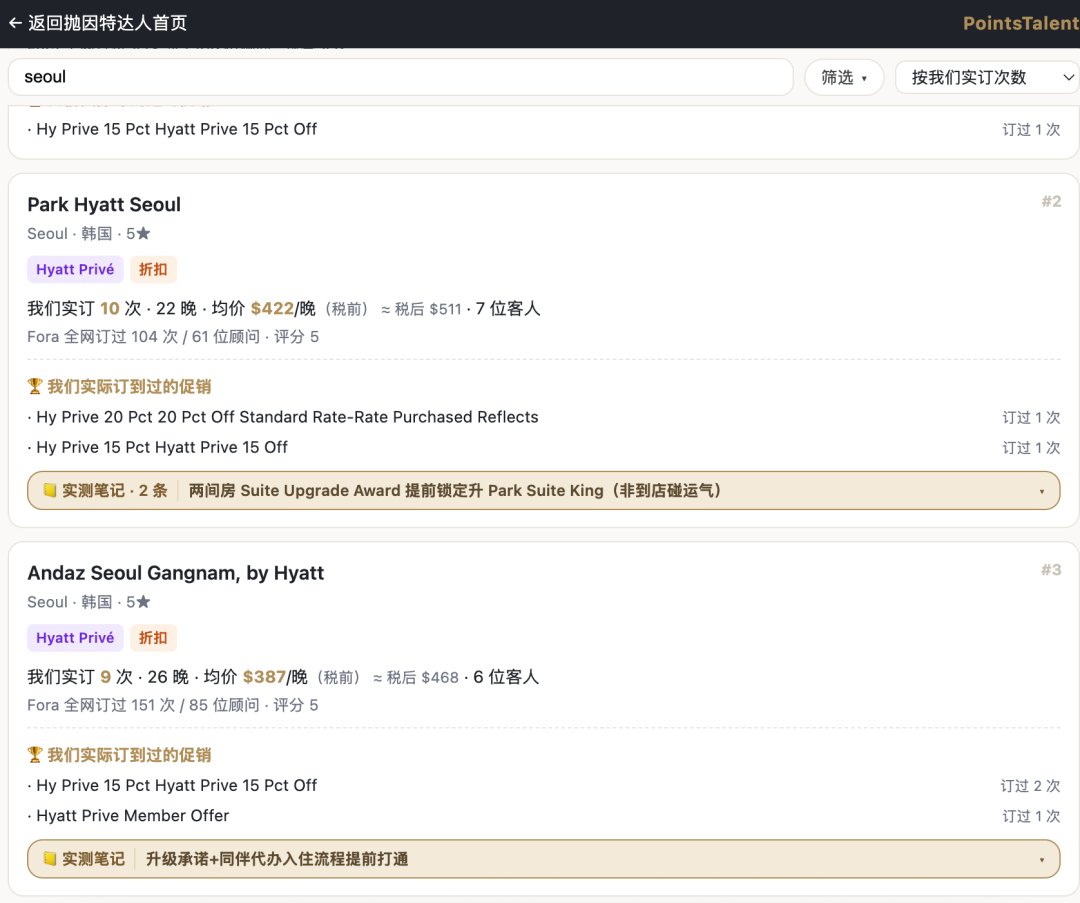Screen dimensions: 1080x903
Task: Focus the search field containing seoul
Action: pos(401,77)
